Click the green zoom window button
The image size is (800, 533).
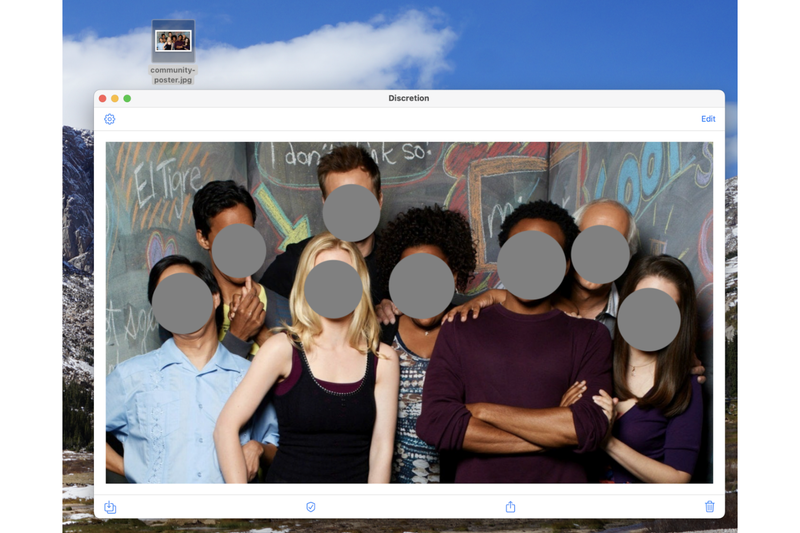tap(127, 98)
